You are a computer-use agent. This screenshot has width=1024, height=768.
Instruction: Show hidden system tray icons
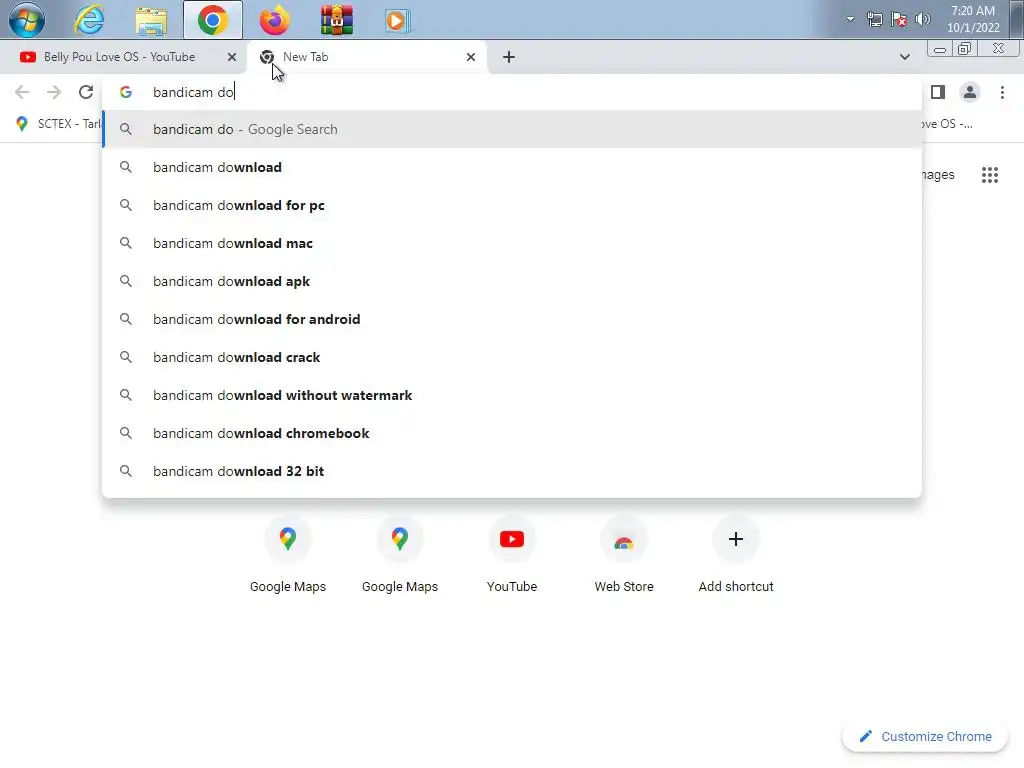coord(850,19)
